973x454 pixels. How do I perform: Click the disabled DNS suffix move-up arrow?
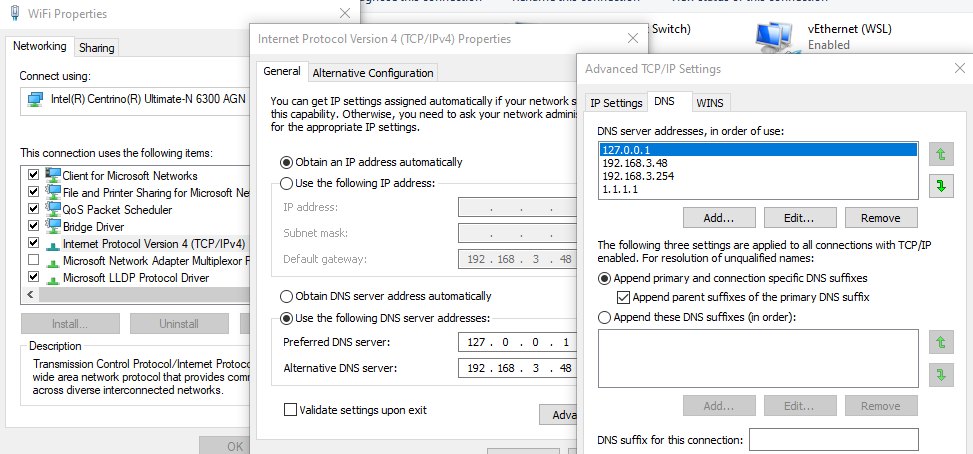(x=941, y=342)
